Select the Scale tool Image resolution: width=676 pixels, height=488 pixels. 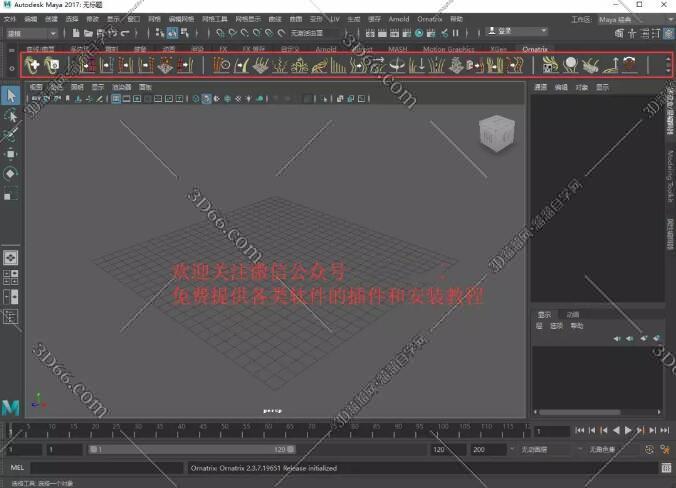11,192
